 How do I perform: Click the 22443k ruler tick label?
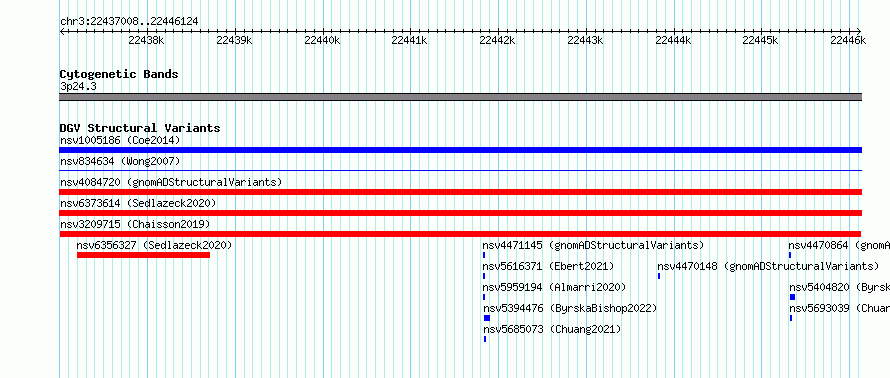click(585, 40)
